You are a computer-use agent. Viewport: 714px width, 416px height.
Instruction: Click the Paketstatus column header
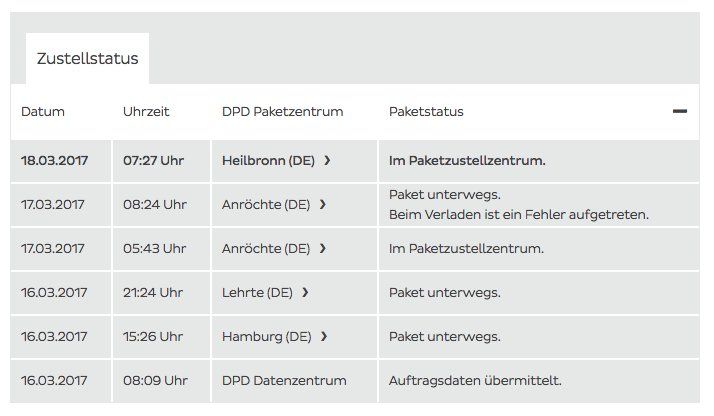[x=426, y=111]
